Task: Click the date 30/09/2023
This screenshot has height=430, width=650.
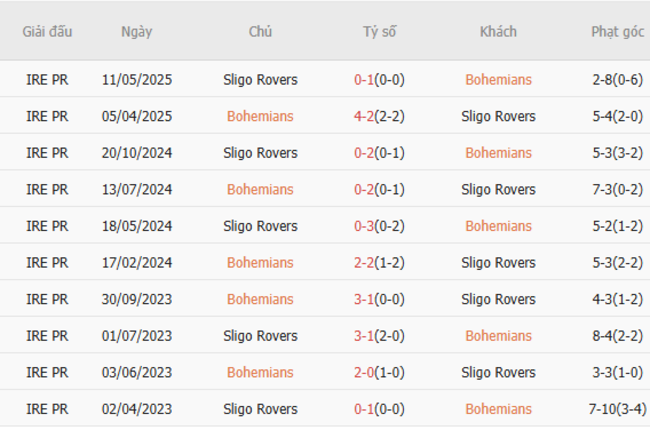Action: pyautogui.click(x=137, y=299)
